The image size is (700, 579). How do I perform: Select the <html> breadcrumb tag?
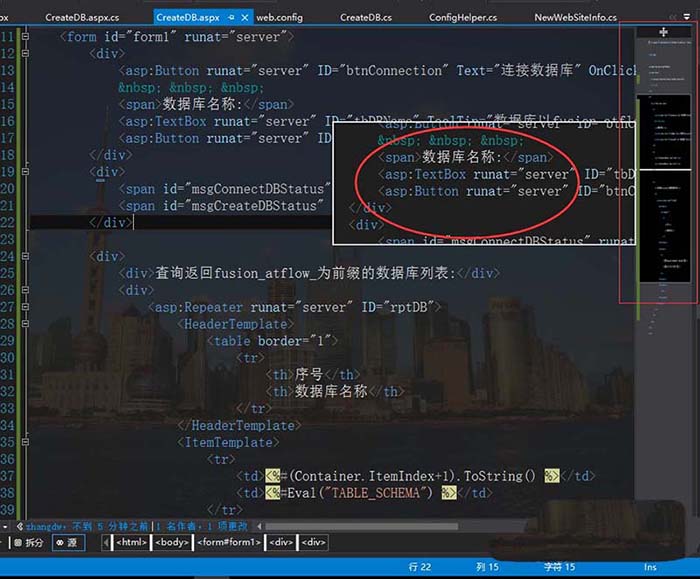[131, 542]
